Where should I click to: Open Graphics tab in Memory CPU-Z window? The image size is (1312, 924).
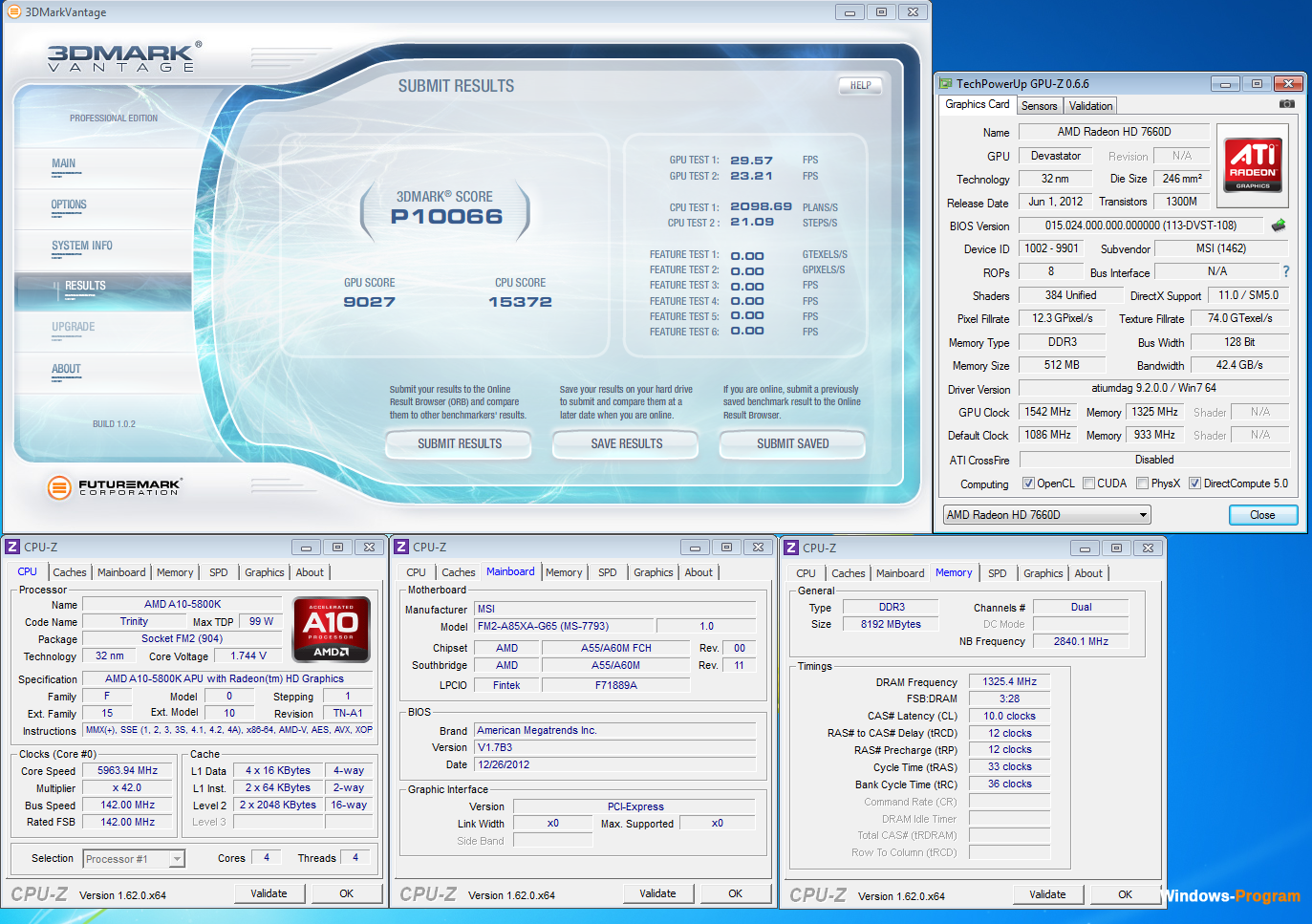click(x=1043, y=573)
